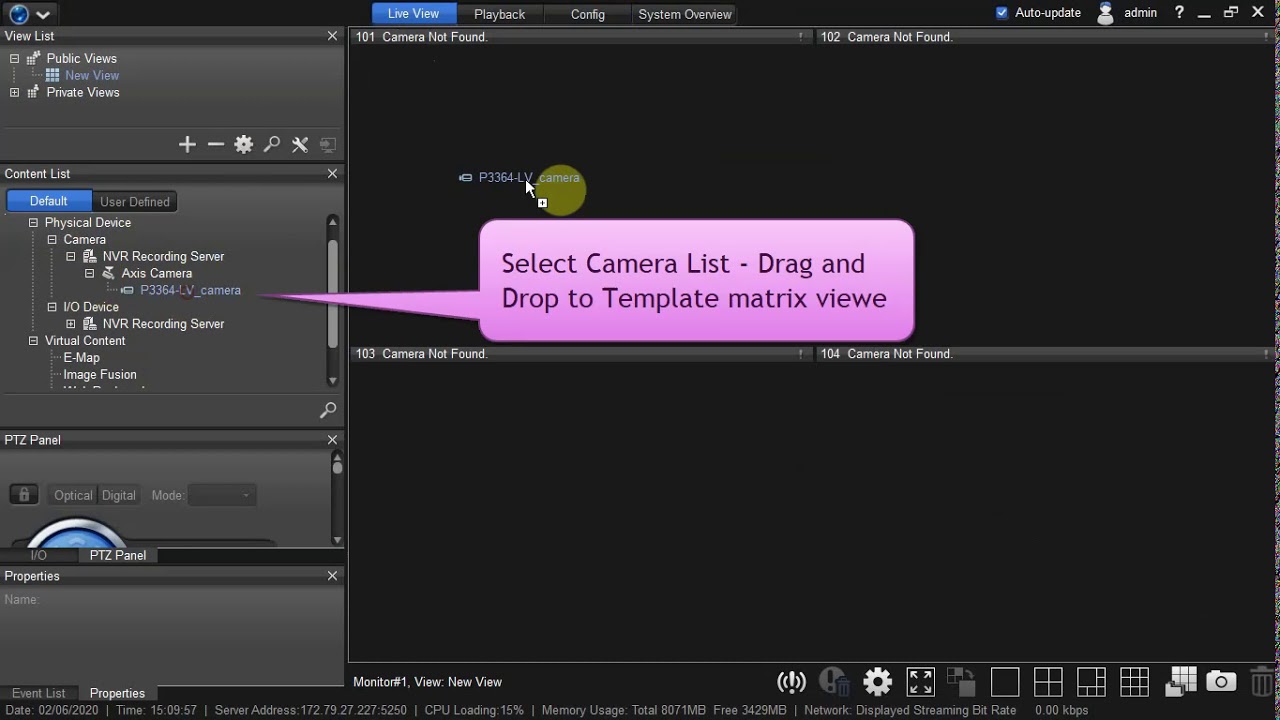Click the PTZ lock icon
Viewport: 1280px width, 720px height.
pyautogui.click(x=24, y=495)
